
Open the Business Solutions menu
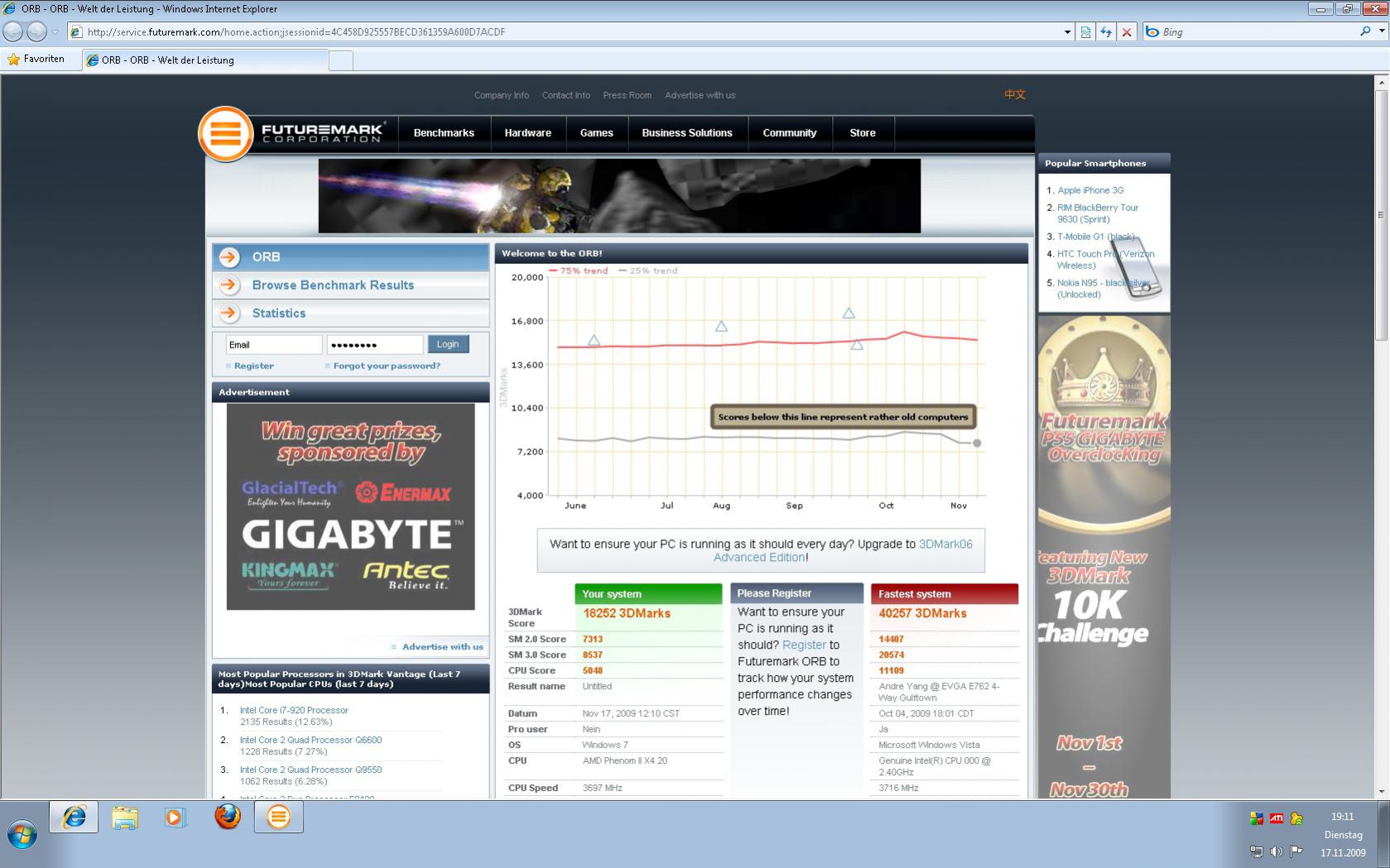coord(687,133)
